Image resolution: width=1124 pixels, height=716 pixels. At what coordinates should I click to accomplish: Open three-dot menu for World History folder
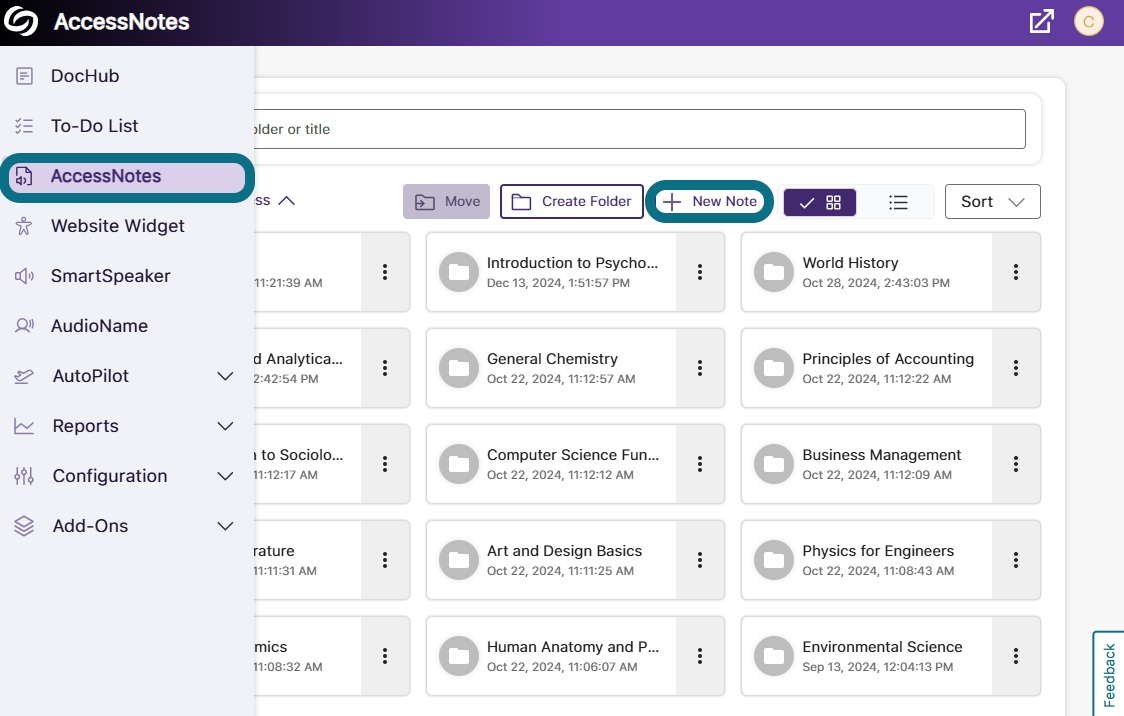(x=1016, y=272)
